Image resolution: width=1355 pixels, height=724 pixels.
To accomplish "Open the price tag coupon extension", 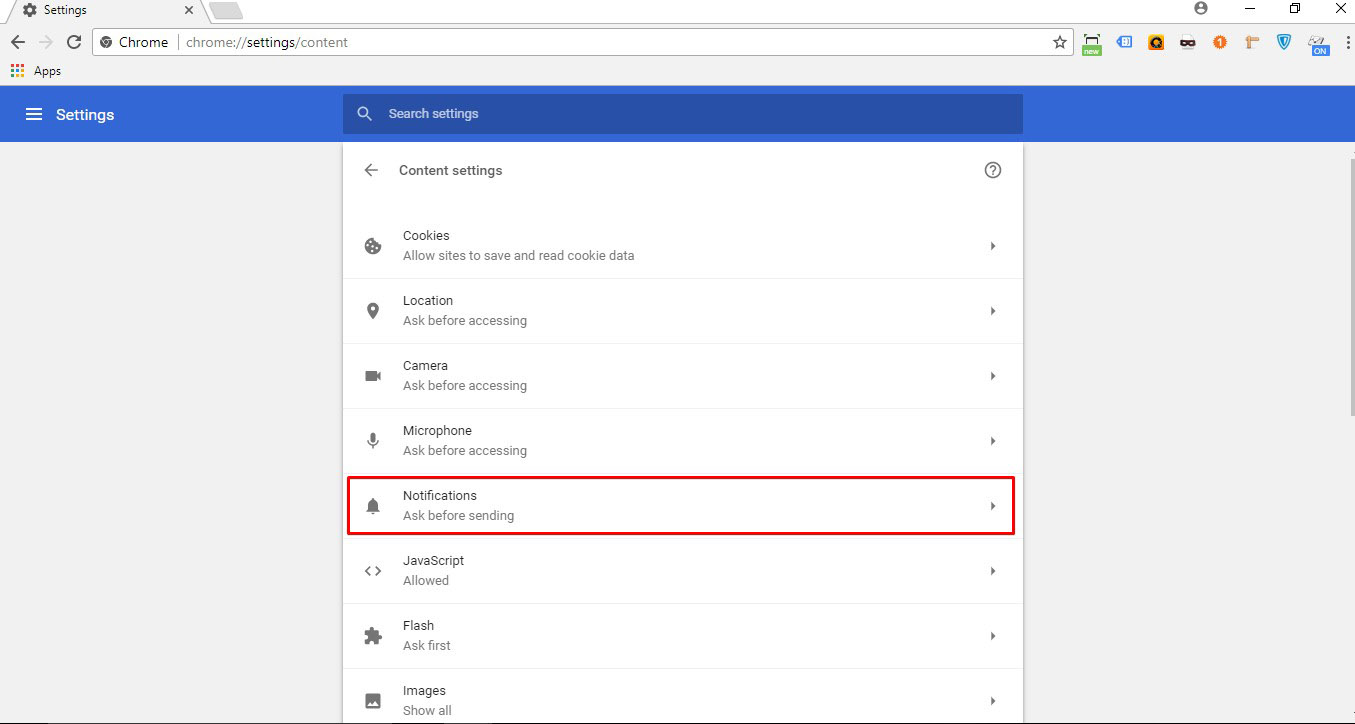I will pyautogui.click(x=1124, y=42).
